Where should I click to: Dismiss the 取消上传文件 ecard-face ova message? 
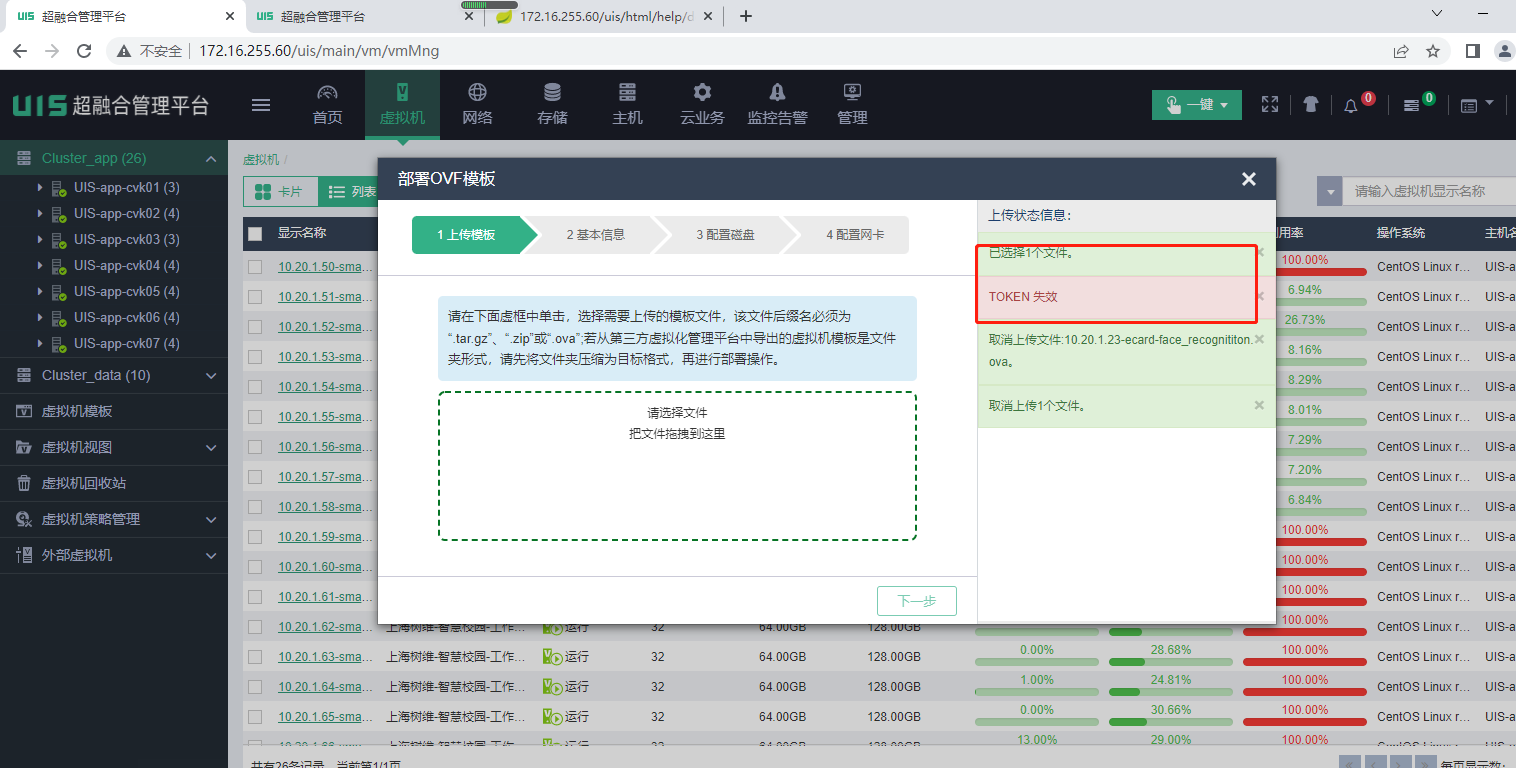1259,339
